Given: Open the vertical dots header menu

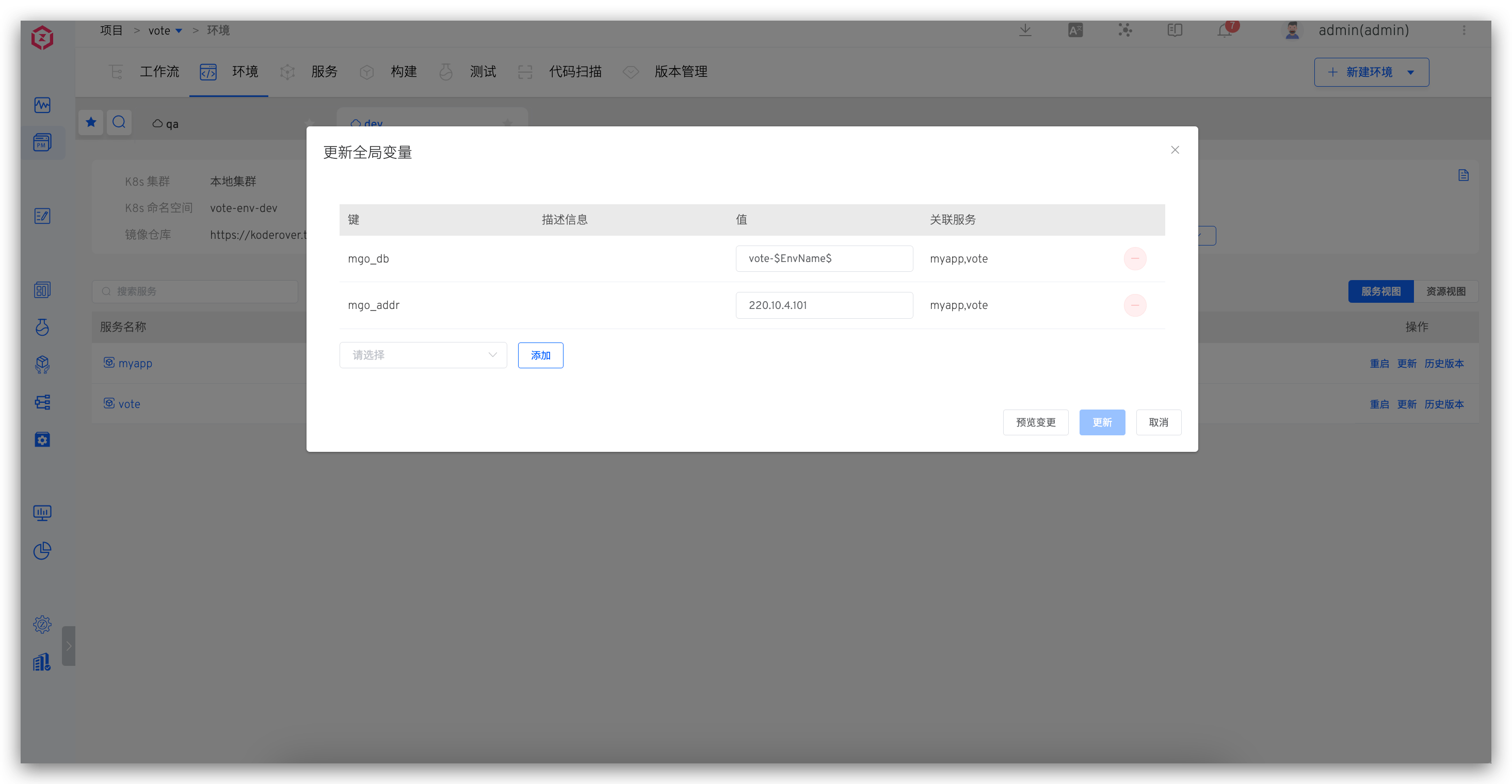Looking at the screenshot, I should pyautogui.click(x=1464, y=30).
